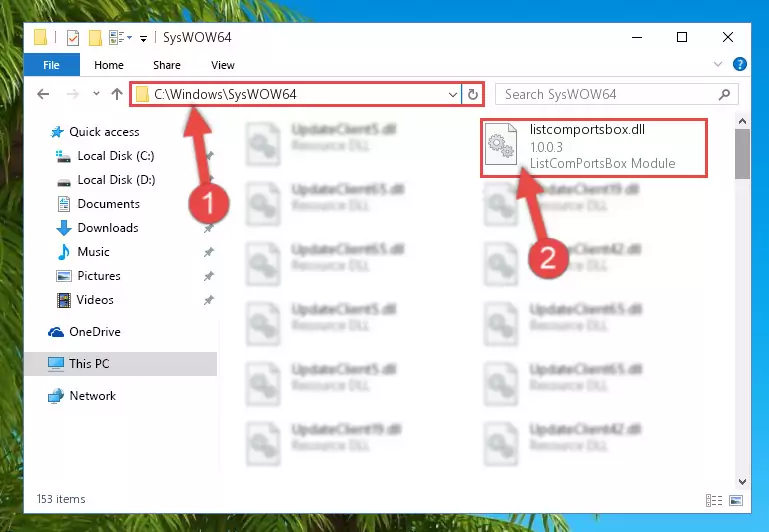Close the SysWOW64 window
This screenshot has width=769, height=532.
728,37
